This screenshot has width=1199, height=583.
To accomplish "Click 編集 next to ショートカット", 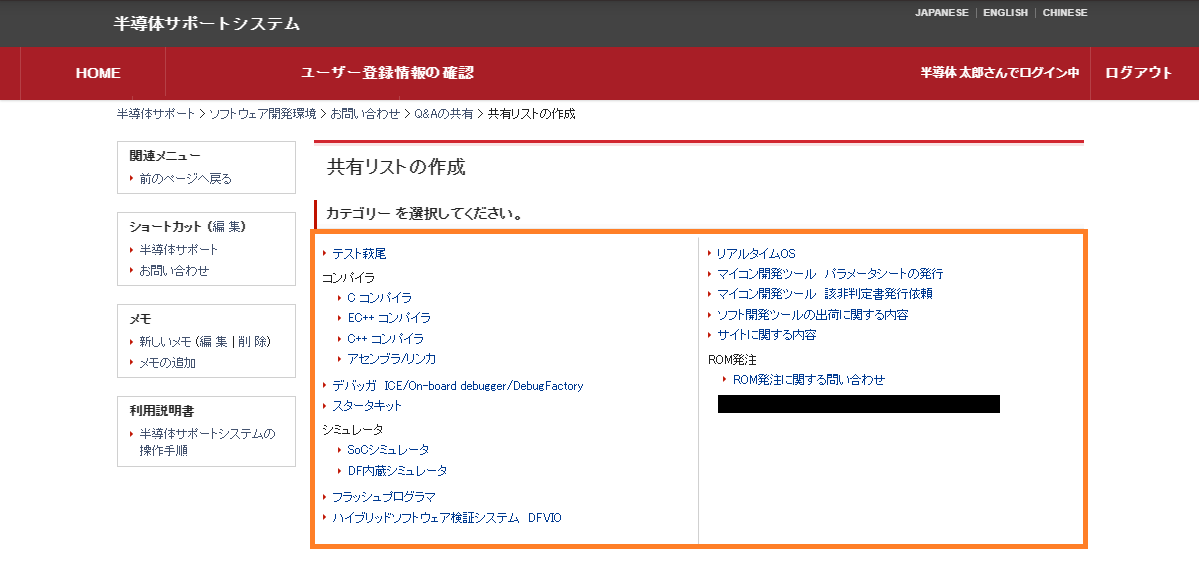I will (228, 226).
